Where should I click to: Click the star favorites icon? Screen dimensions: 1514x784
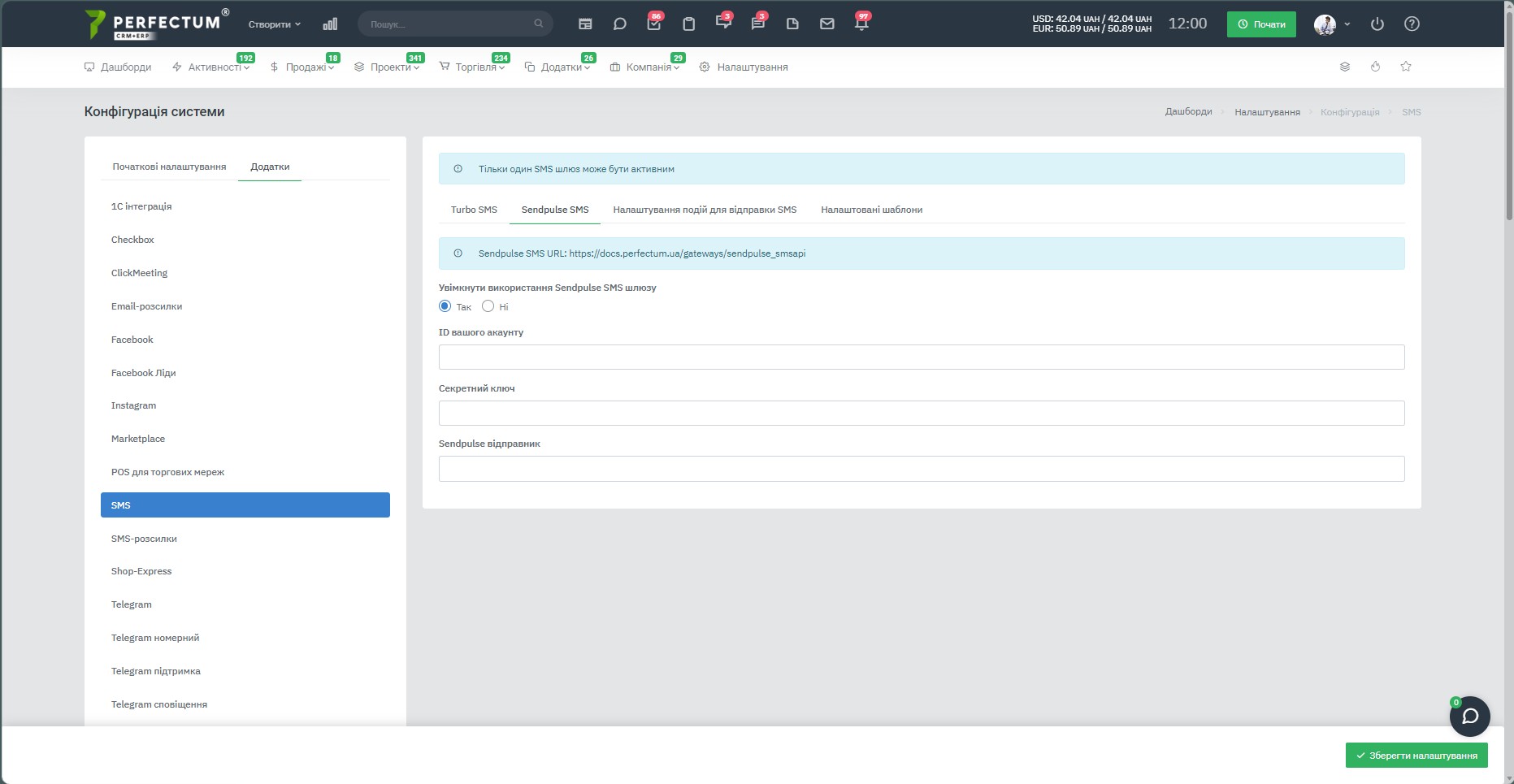tap(1406, 67)
